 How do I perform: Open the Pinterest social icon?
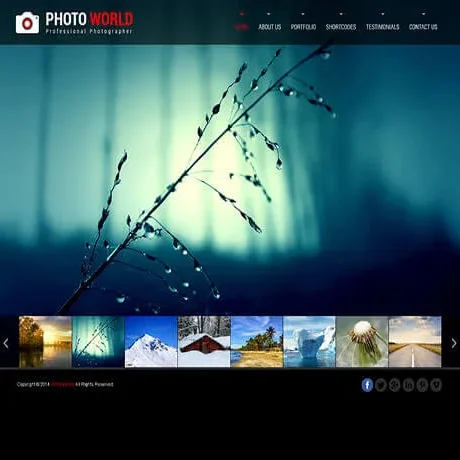point(422,385)
